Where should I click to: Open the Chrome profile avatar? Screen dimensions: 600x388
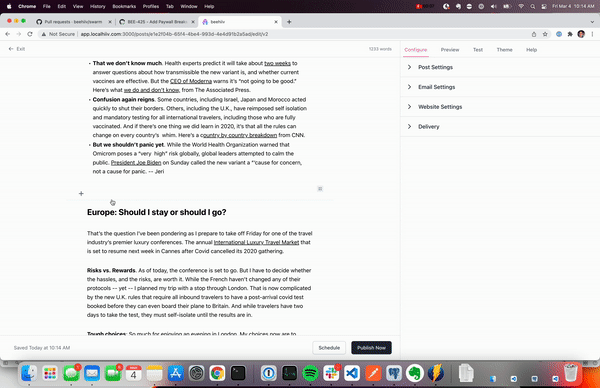(581, 34)
